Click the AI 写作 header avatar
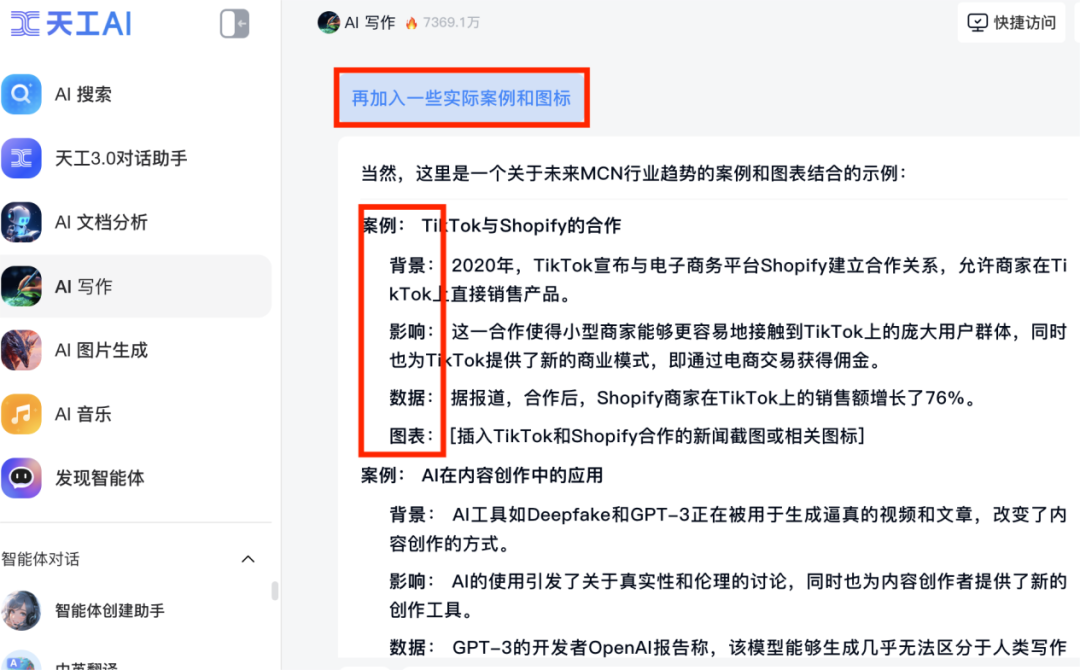This screenshot has height=670, width=1080. tap(328, 23)
